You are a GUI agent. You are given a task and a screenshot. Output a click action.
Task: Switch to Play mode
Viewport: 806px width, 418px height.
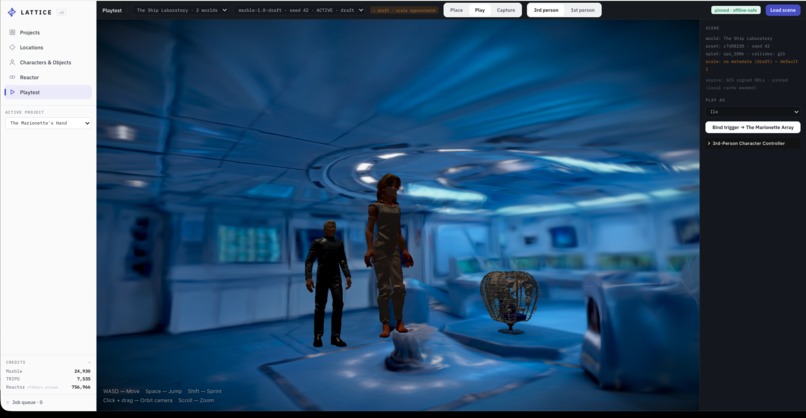(x=480, y=10)
